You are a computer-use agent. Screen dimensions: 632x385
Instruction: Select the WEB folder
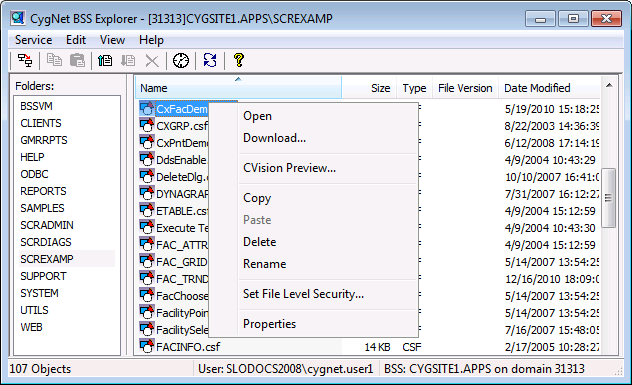pos(31,327)
